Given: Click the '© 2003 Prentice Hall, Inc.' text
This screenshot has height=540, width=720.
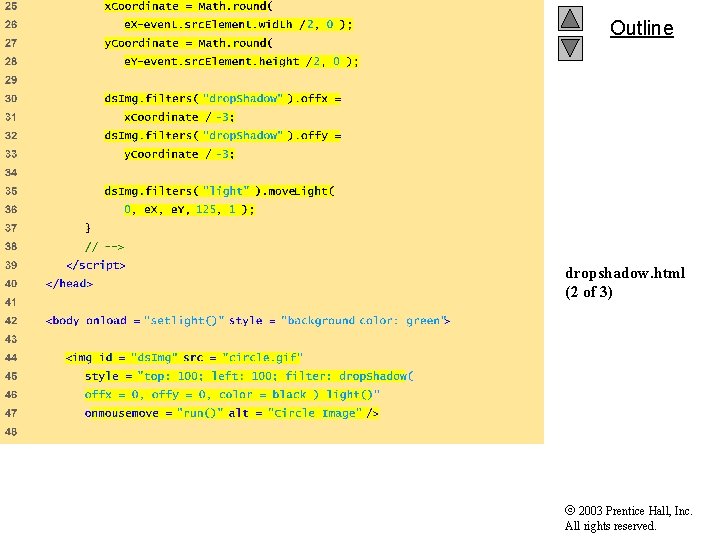Looking at the screenshot, I should (x=628, y=511).
